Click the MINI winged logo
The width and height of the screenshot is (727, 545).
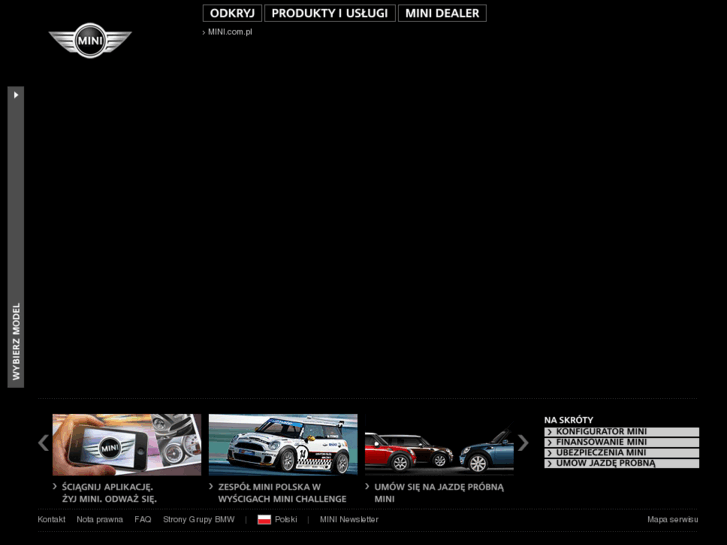point(90,40)
